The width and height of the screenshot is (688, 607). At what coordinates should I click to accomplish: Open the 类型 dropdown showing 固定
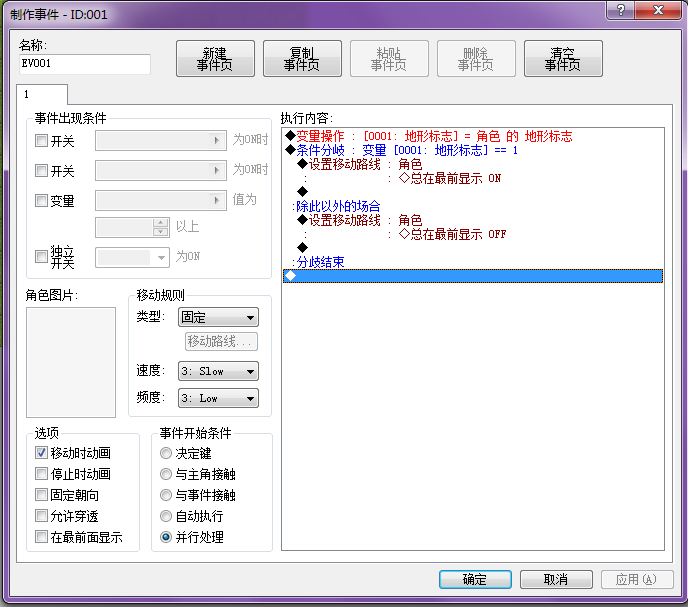click(x=218, y=317)
